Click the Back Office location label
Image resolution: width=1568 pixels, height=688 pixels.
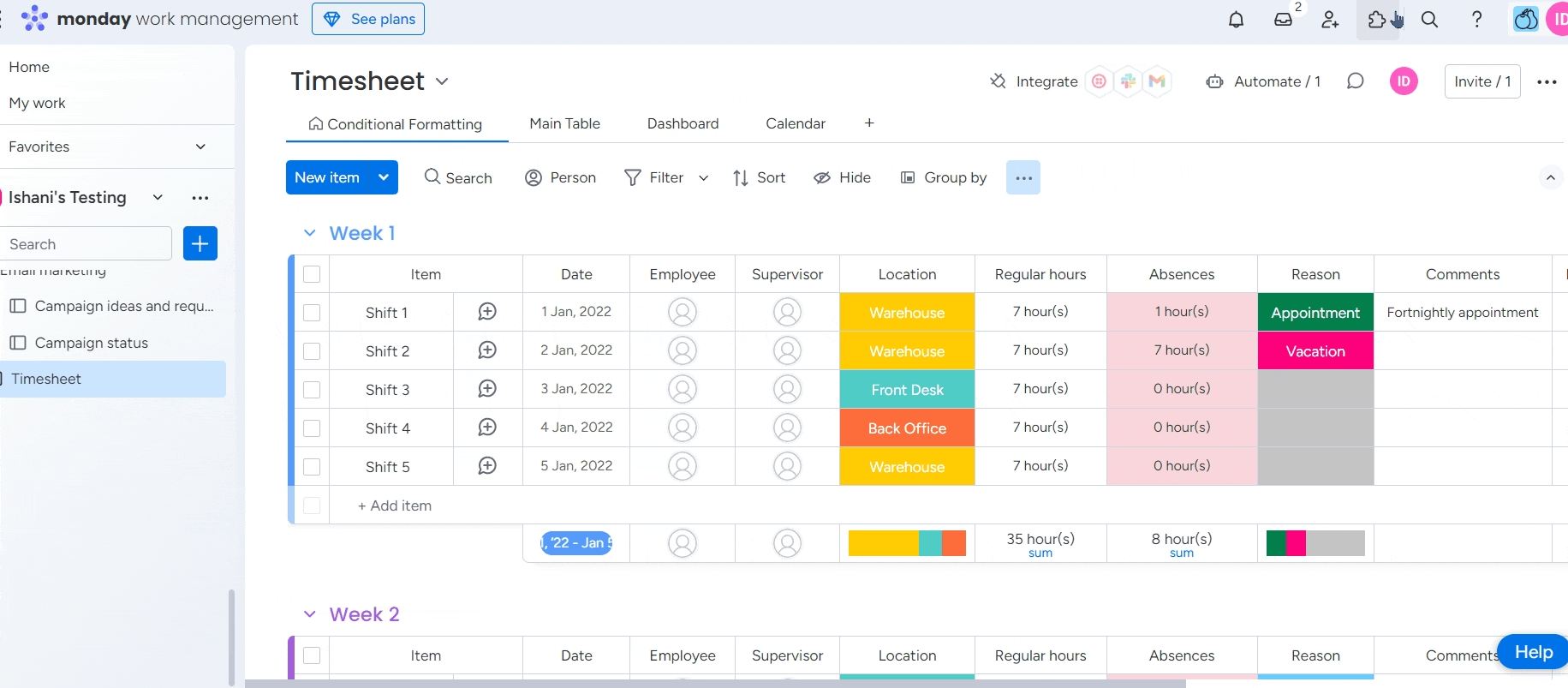coord(907,428)
